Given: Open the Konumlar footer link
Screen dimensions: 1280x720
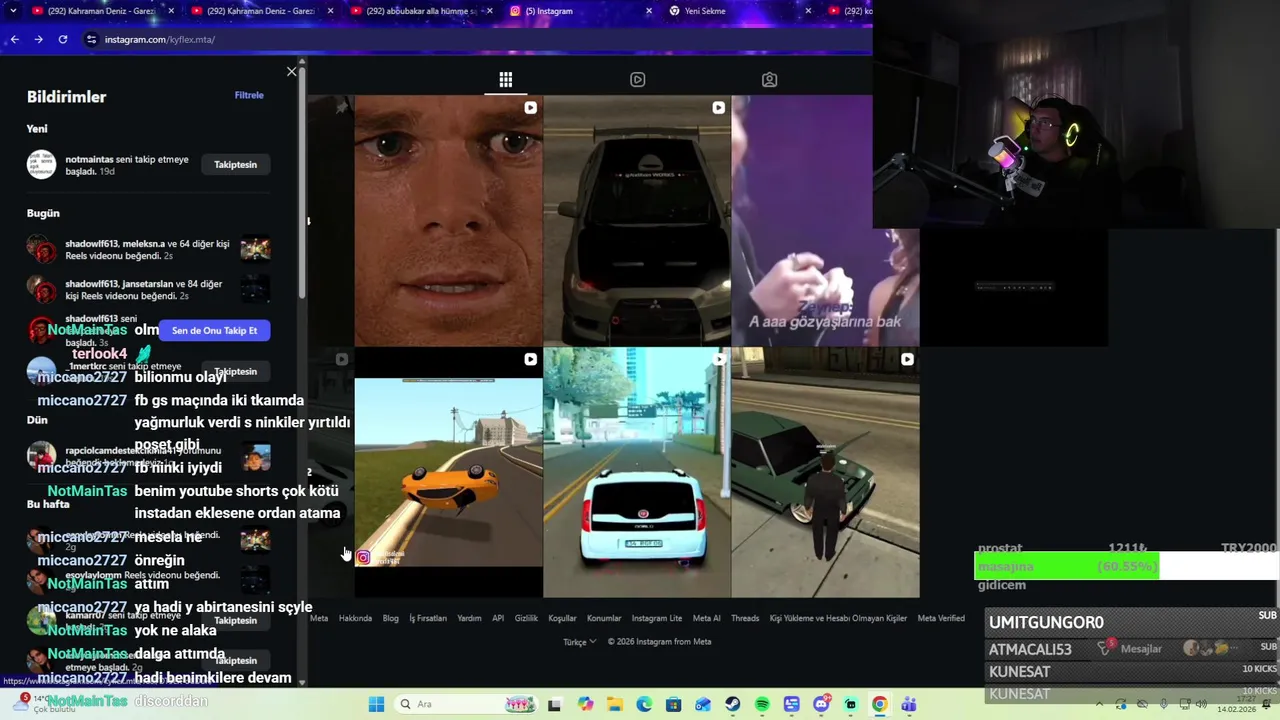Looking at the screenshot, I should 604,618.
